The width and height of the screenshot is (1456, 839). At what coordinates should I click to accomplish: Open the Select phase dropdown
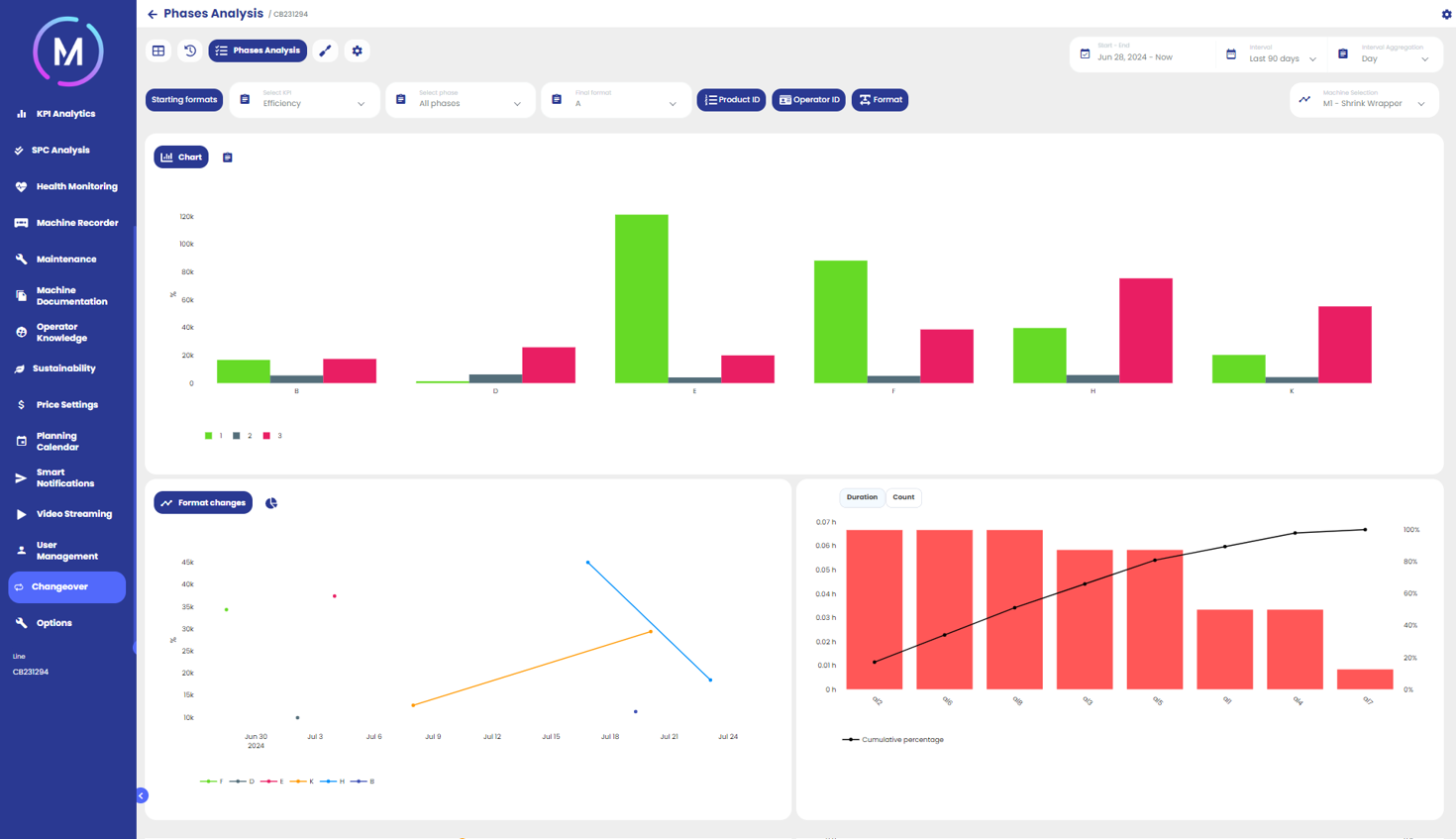(x=461, y=100)
